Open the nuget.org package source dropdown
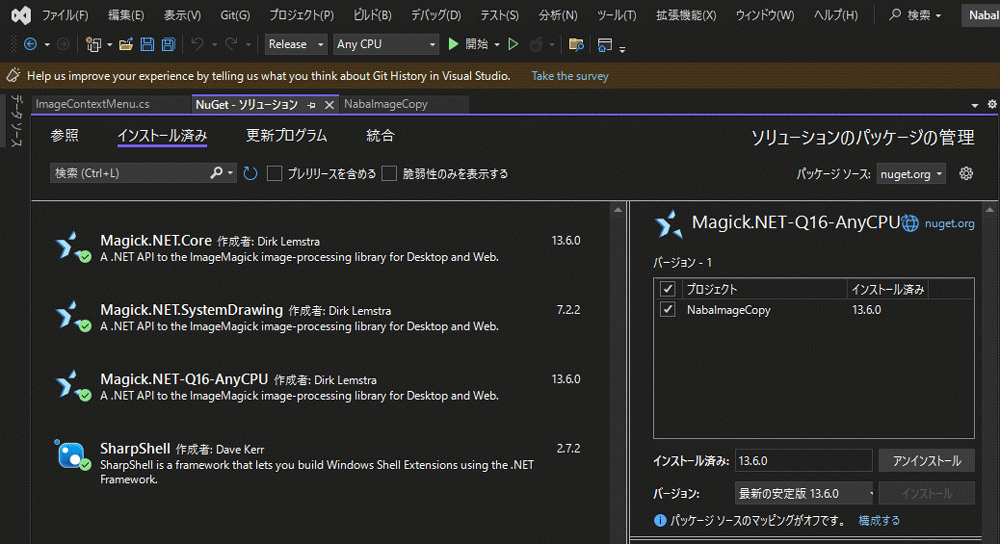This screenshot has width=1000, height=544. tap(911, 174)
